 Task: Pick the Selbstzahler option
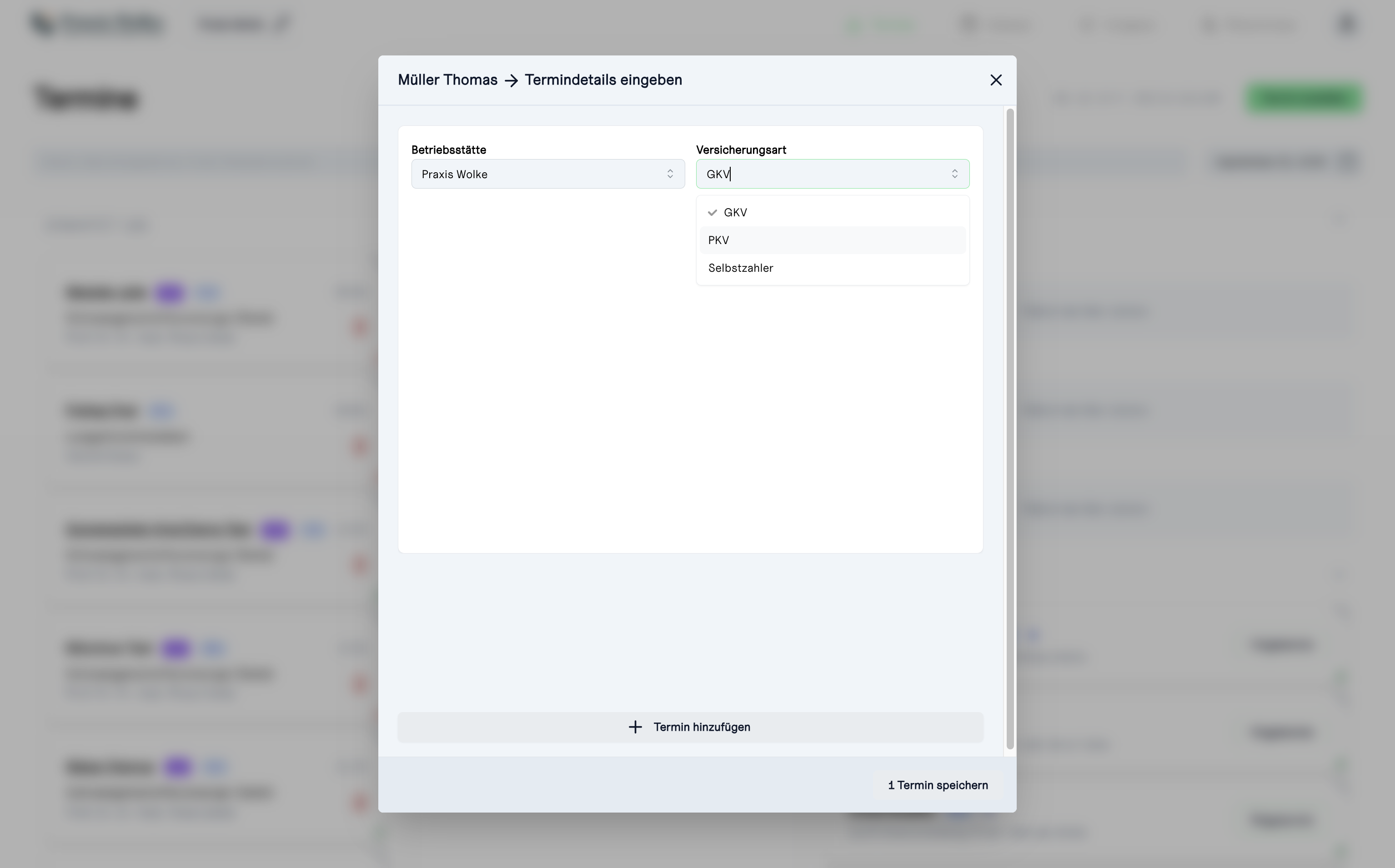(832, 268)
